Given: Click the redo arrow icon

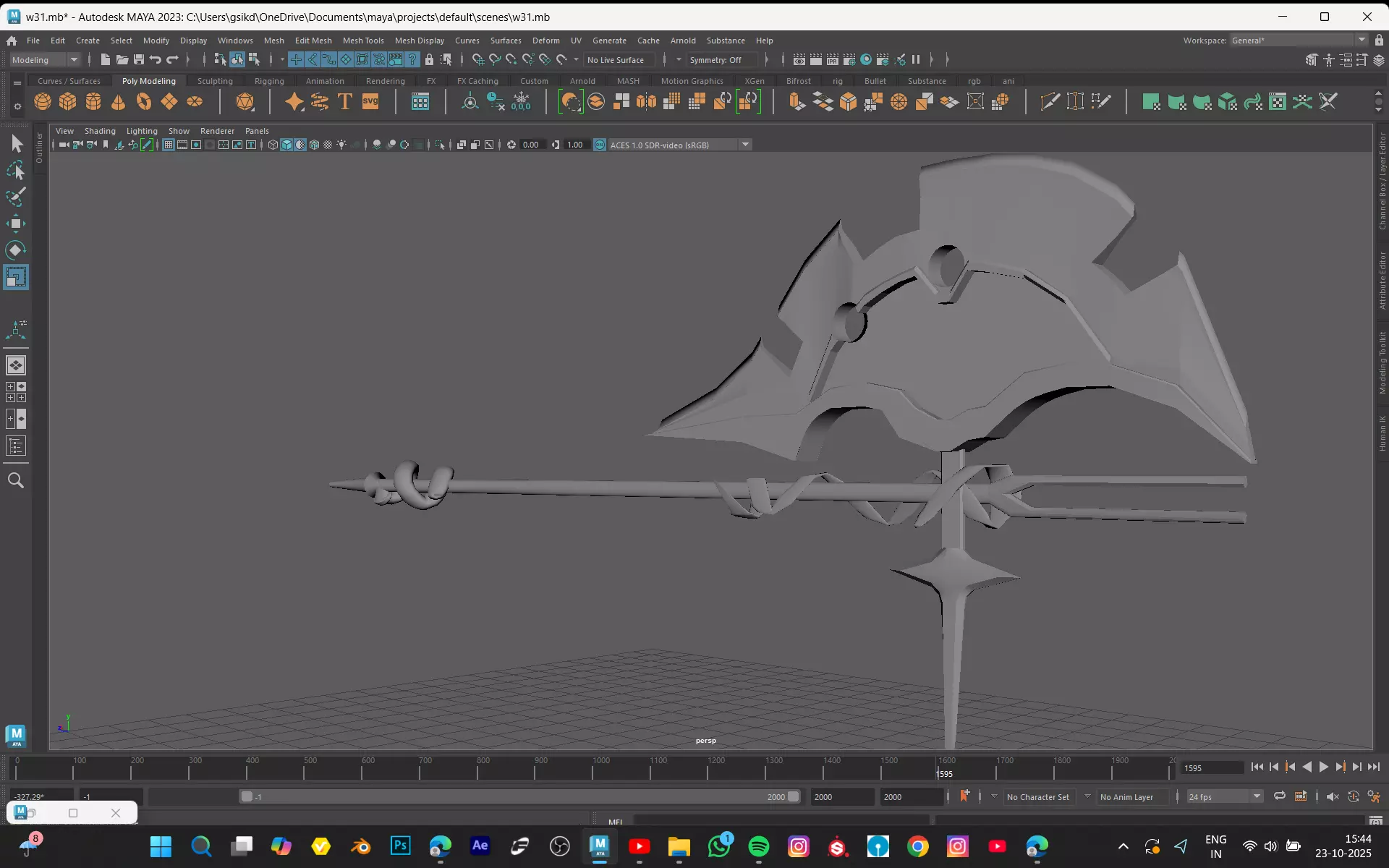Looking at the screenshot, I should pos(172,60).
